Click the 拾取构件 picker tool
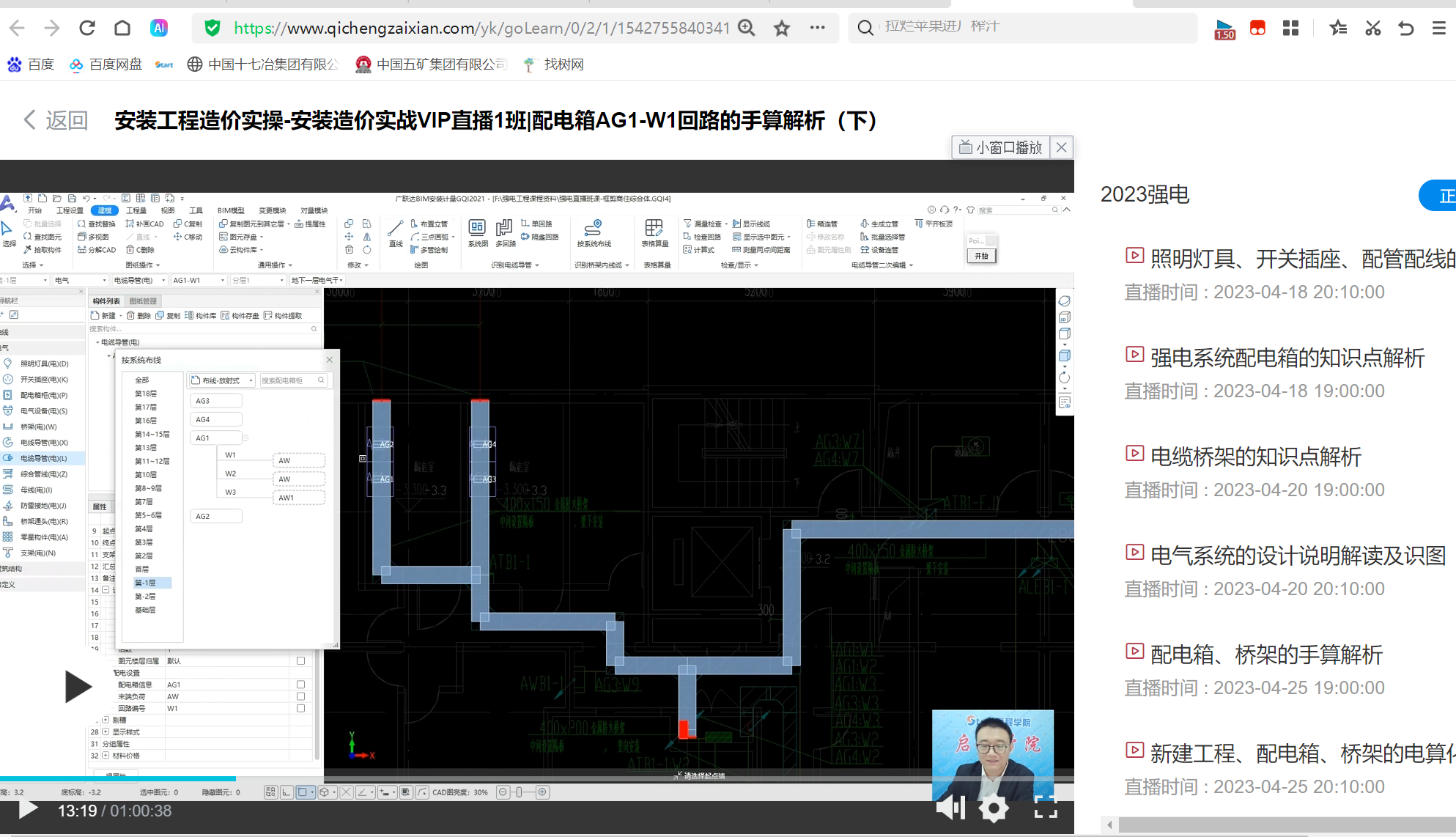Viewport: 1456px width, 837px height. 43,250
